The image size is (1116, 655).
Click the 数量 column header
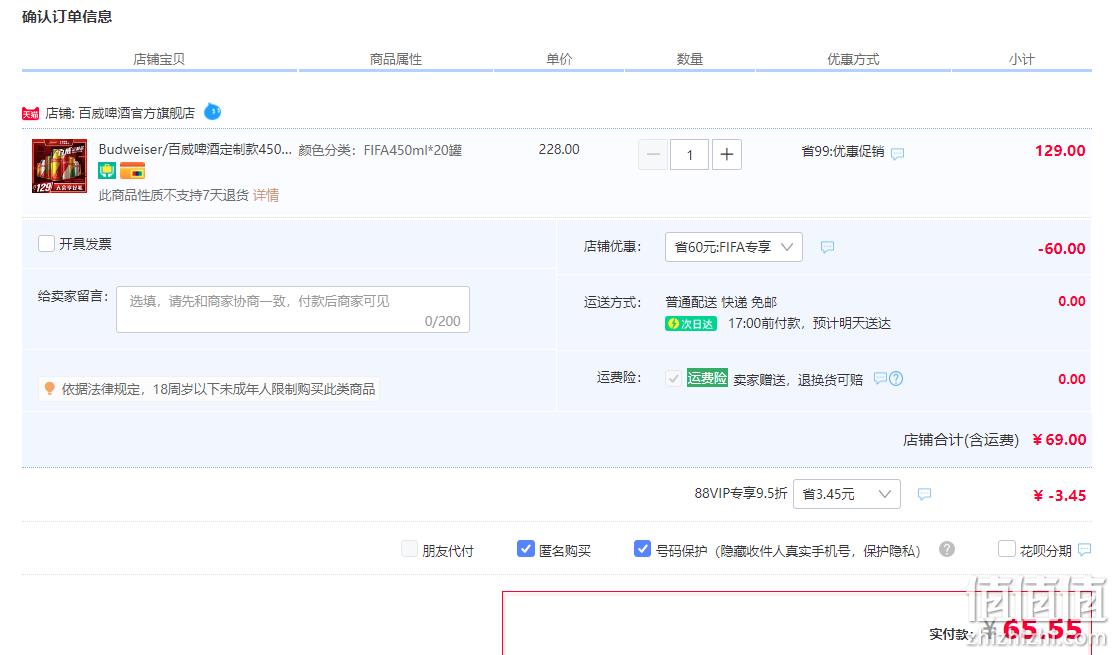690,59
